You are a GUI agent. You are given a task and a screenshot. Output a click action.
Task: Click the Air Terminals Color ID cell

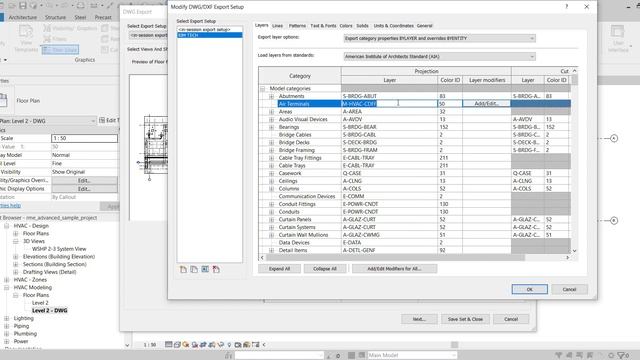[450, 104]
